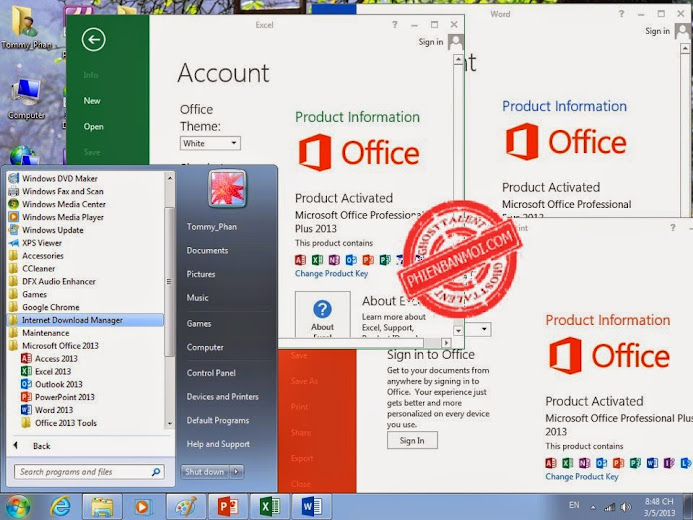Open Windows Update from the programs list
This screenshot has height=520, width=693.
(53, 230)
